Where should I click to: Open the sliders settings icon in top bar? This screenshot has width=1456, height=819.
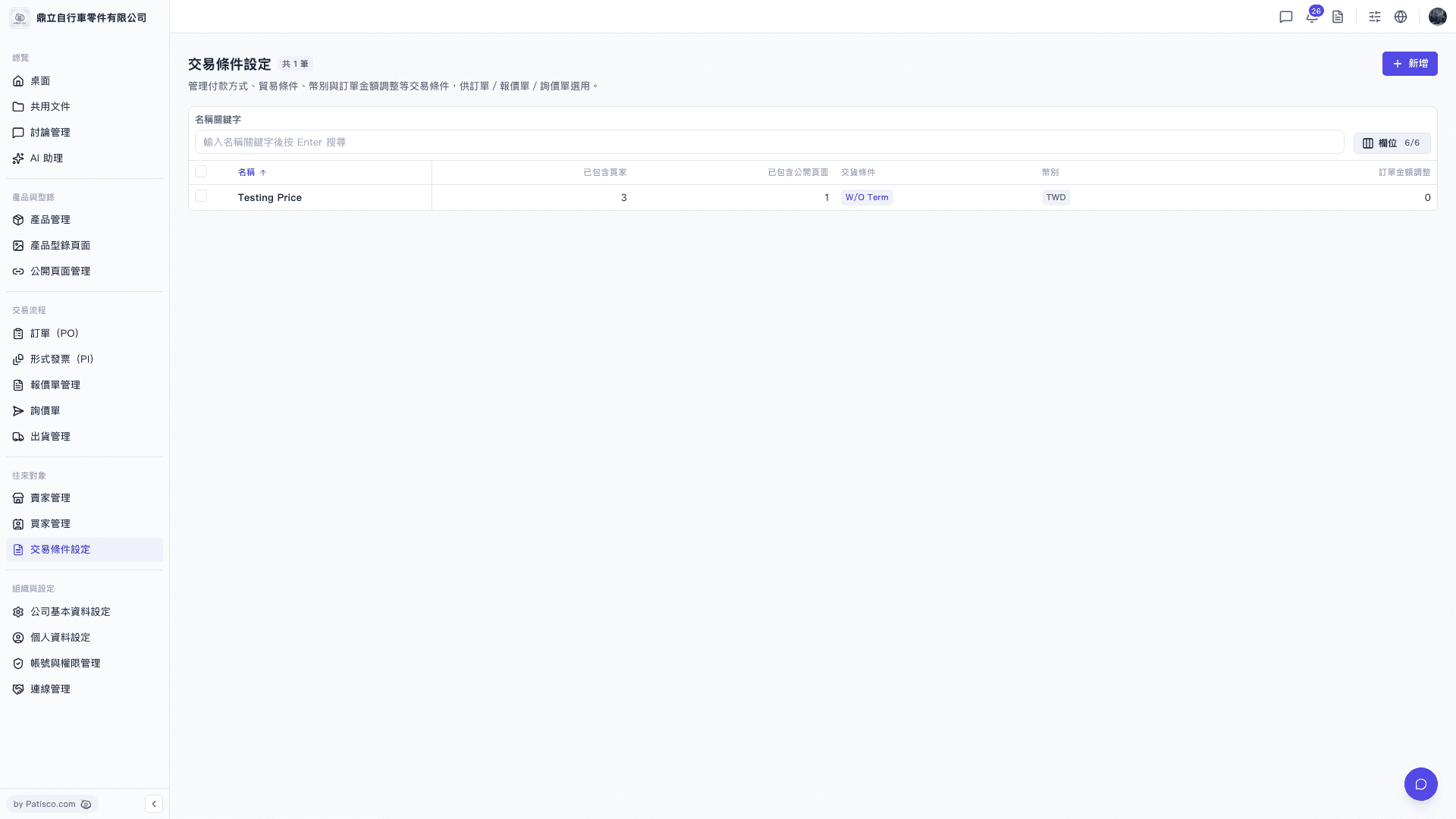tap(1375, 17)
